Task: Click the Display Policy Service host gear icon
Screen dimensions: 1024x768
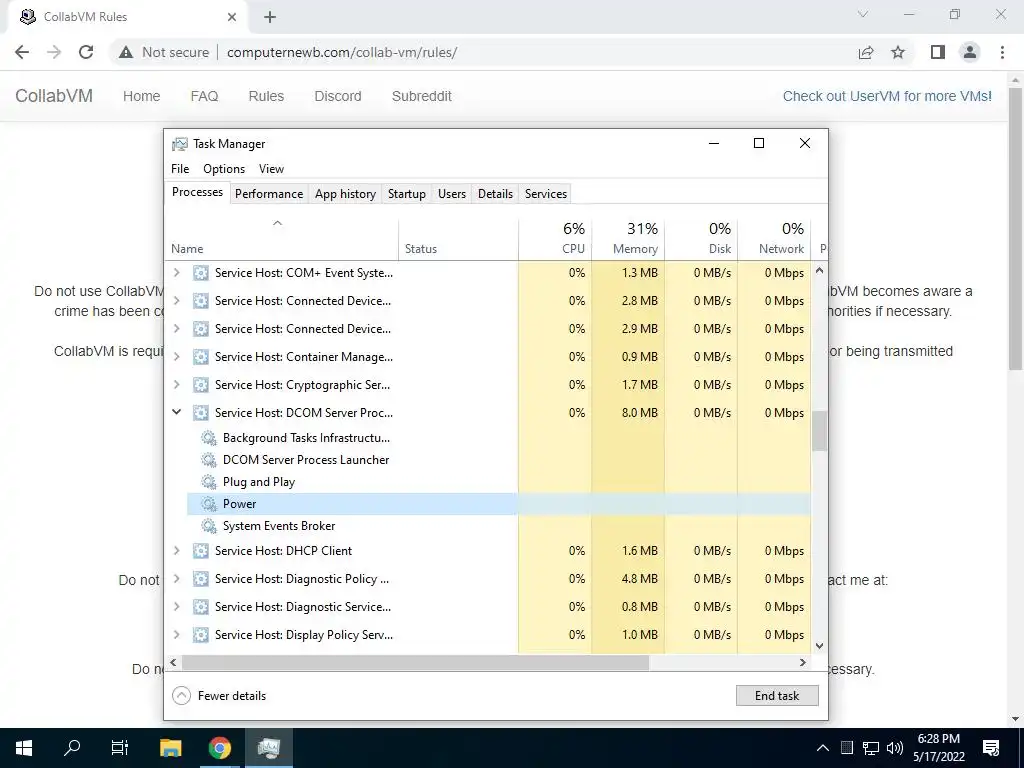Action: pos(200,635)
